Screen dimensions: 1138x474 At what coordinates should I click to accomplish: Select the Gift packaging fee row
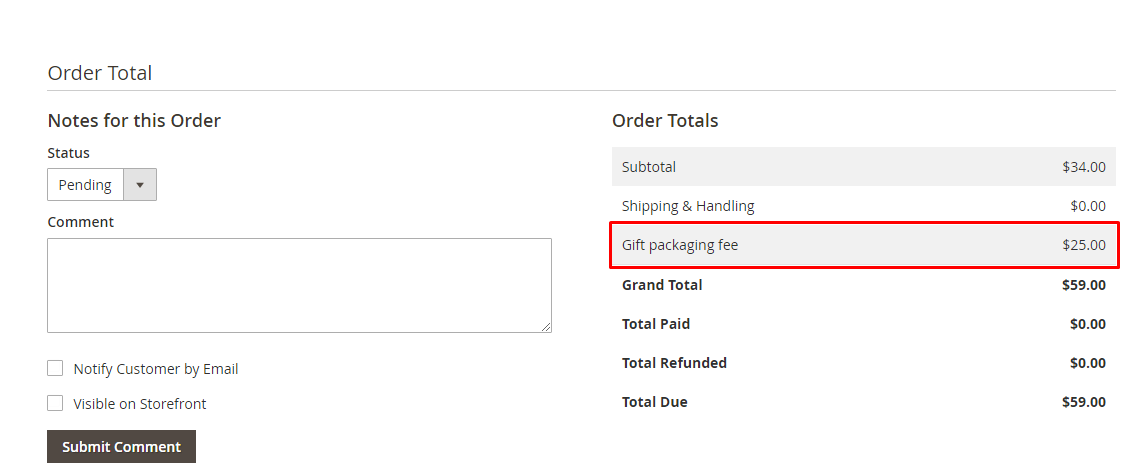864,245
